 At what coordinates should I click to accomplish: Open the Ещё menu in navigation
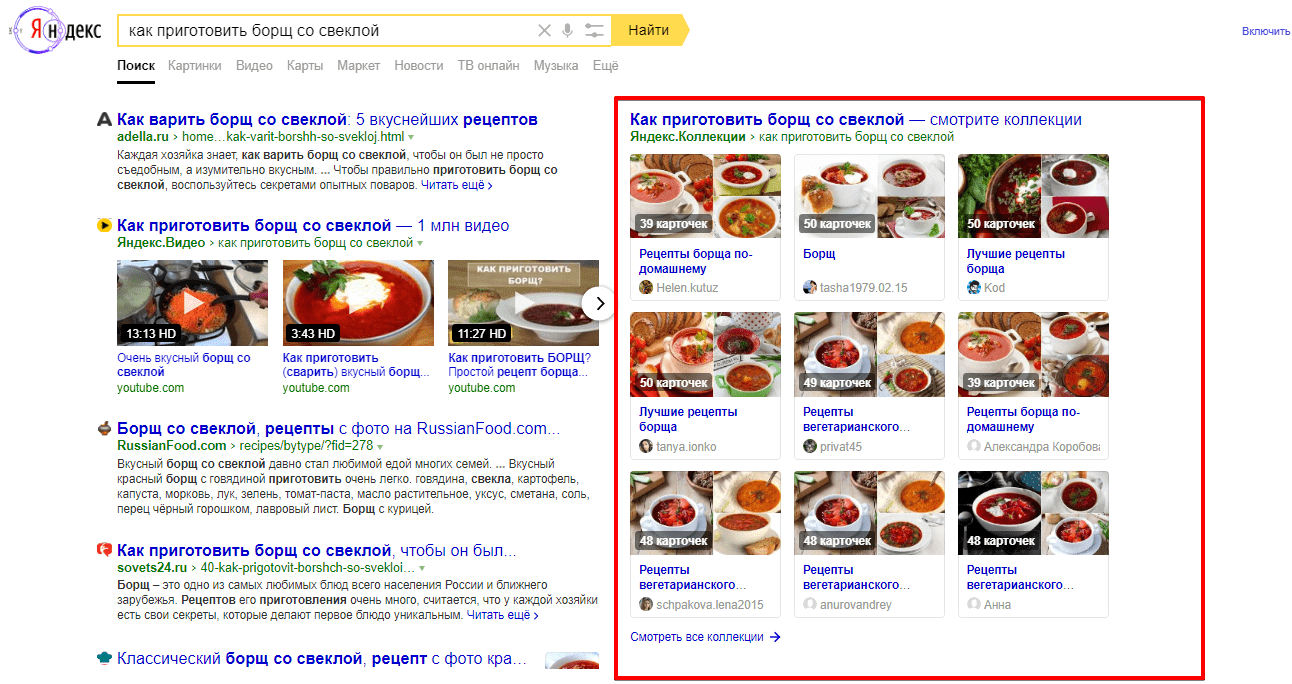(606, 66)
